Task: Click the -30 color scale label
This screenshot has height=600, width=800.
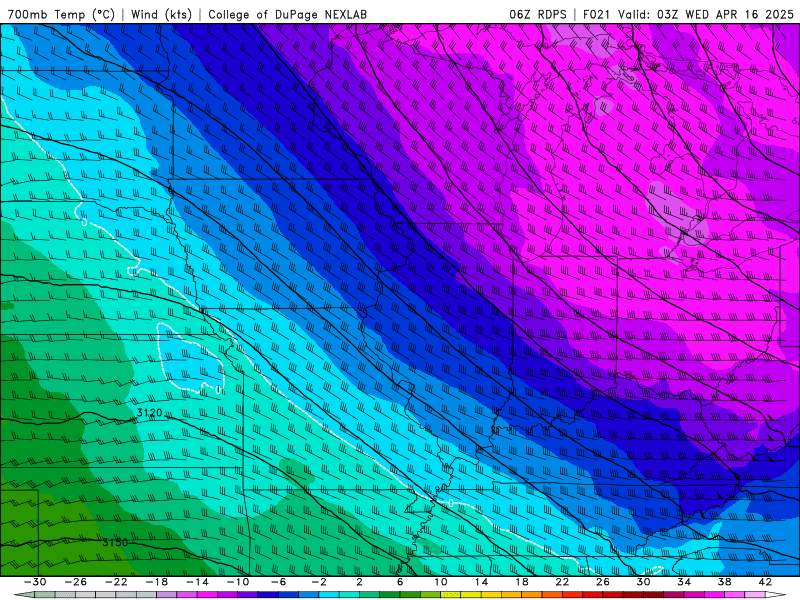Action: [x=35, y=582]
